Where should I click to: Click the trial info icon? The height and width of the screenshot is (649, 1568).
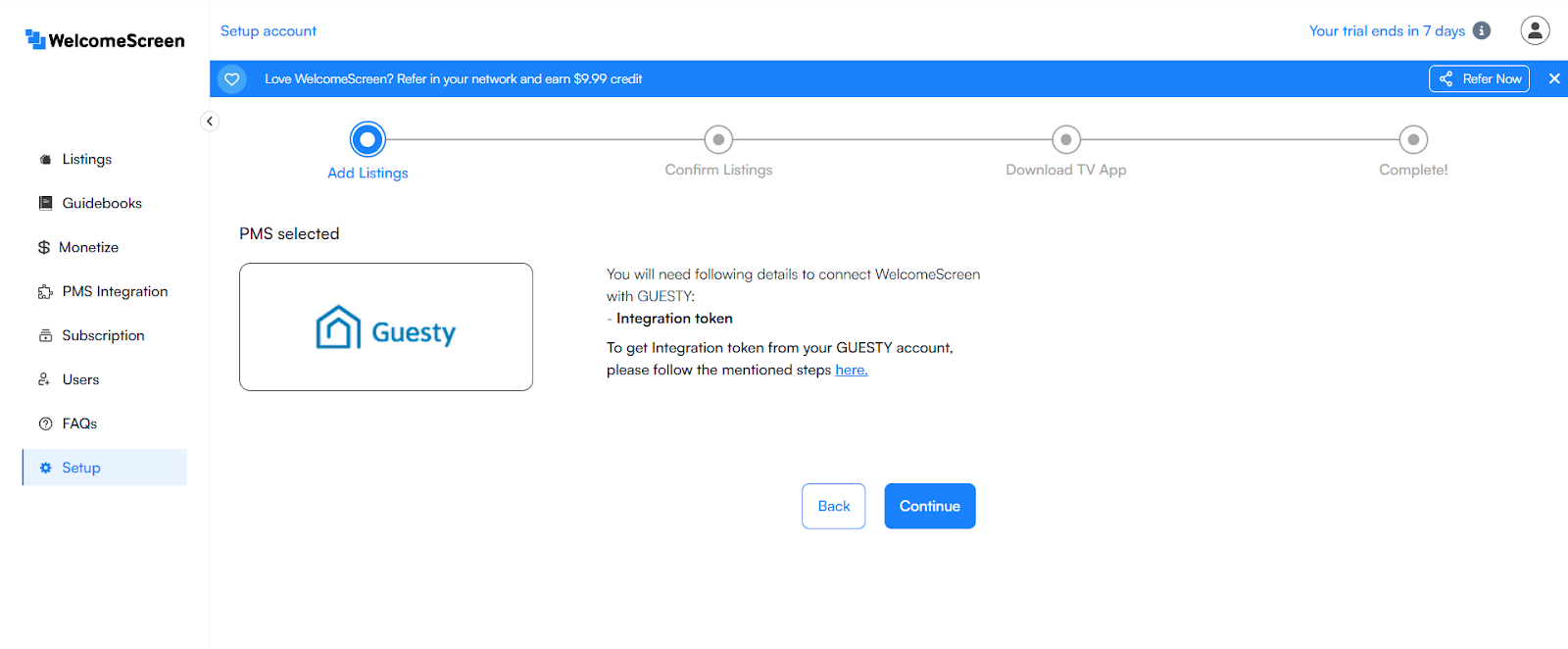(x=1482, y=31)
